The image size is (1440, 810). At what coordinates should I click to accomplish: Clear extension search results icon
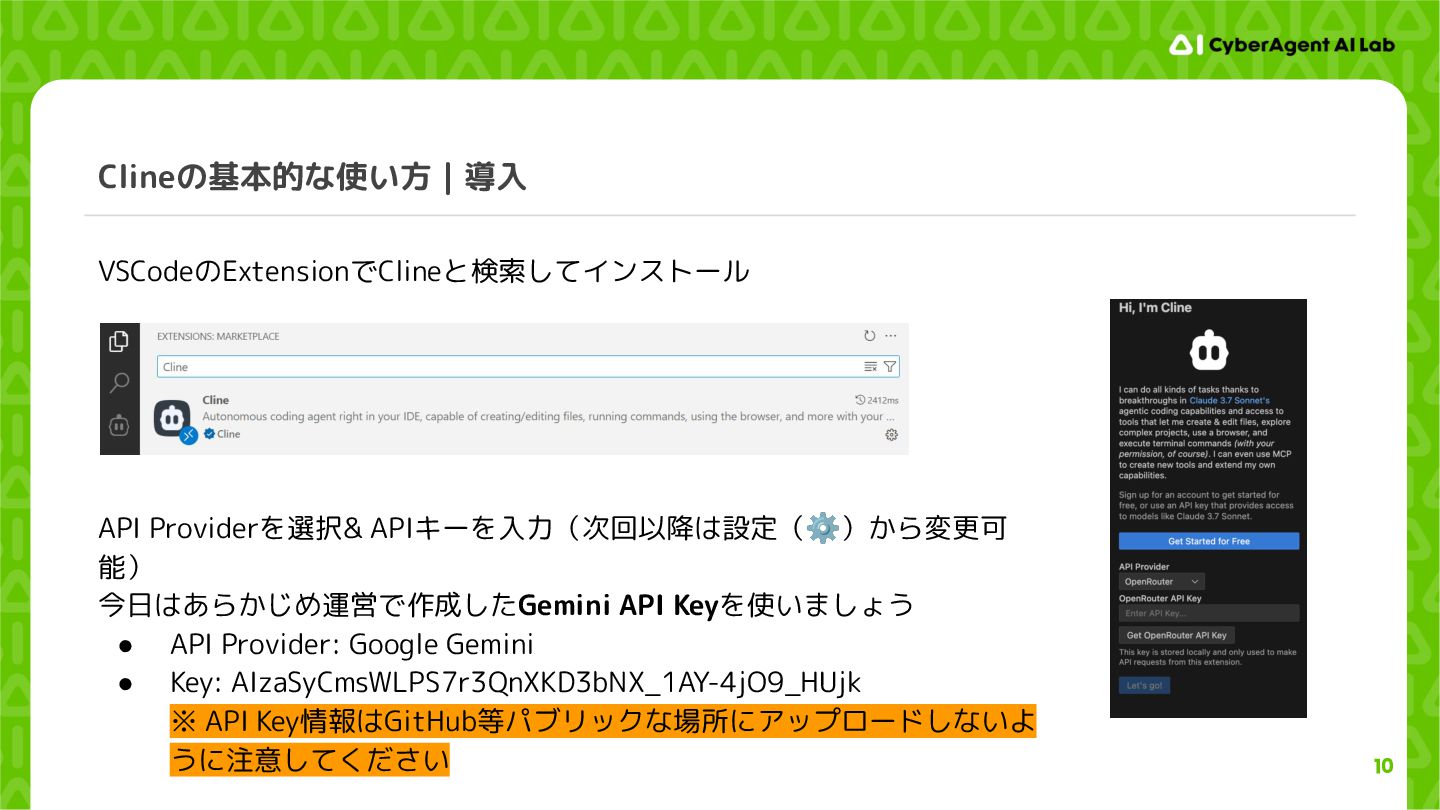pyautogui.click(x=870, y=367)
